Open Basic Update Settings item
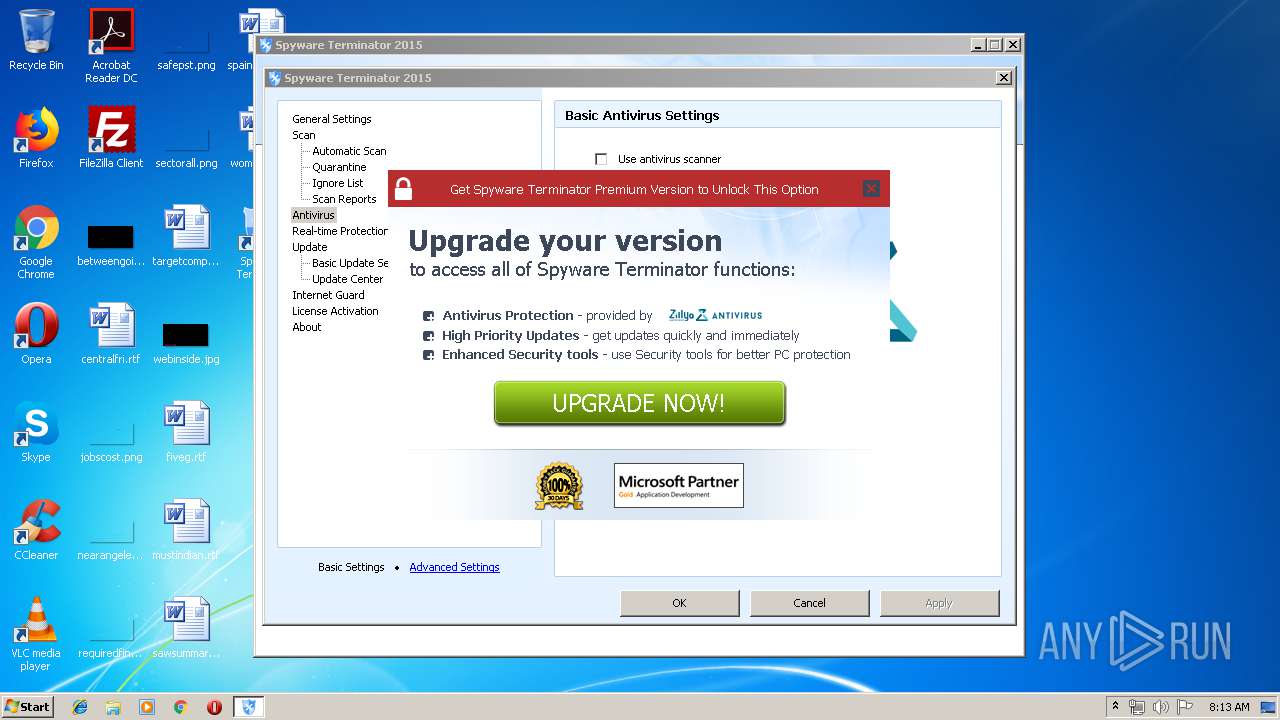 (350, 263)
